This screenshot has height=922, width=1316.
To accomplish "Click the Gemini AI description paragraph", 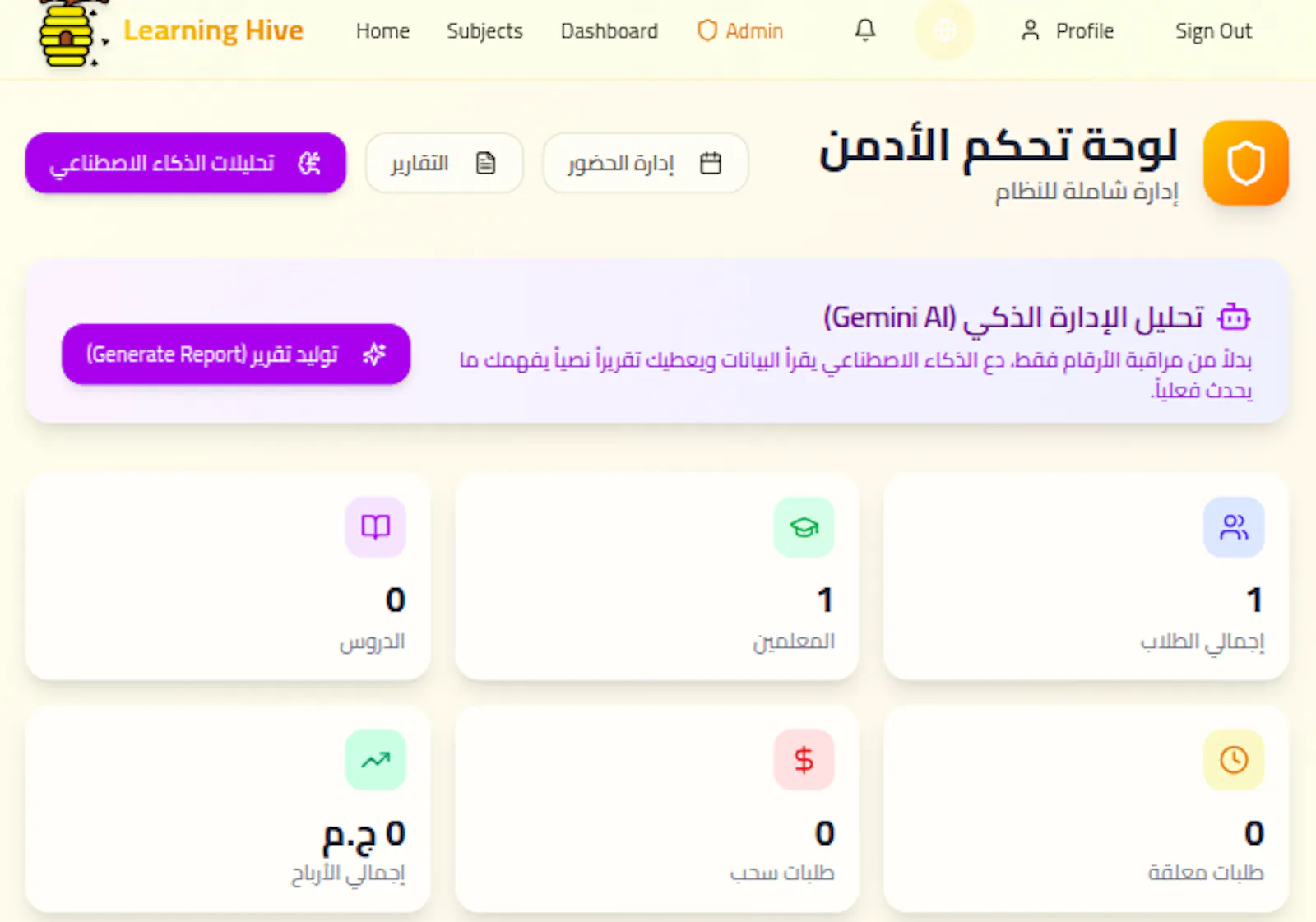I will [855, 374].
